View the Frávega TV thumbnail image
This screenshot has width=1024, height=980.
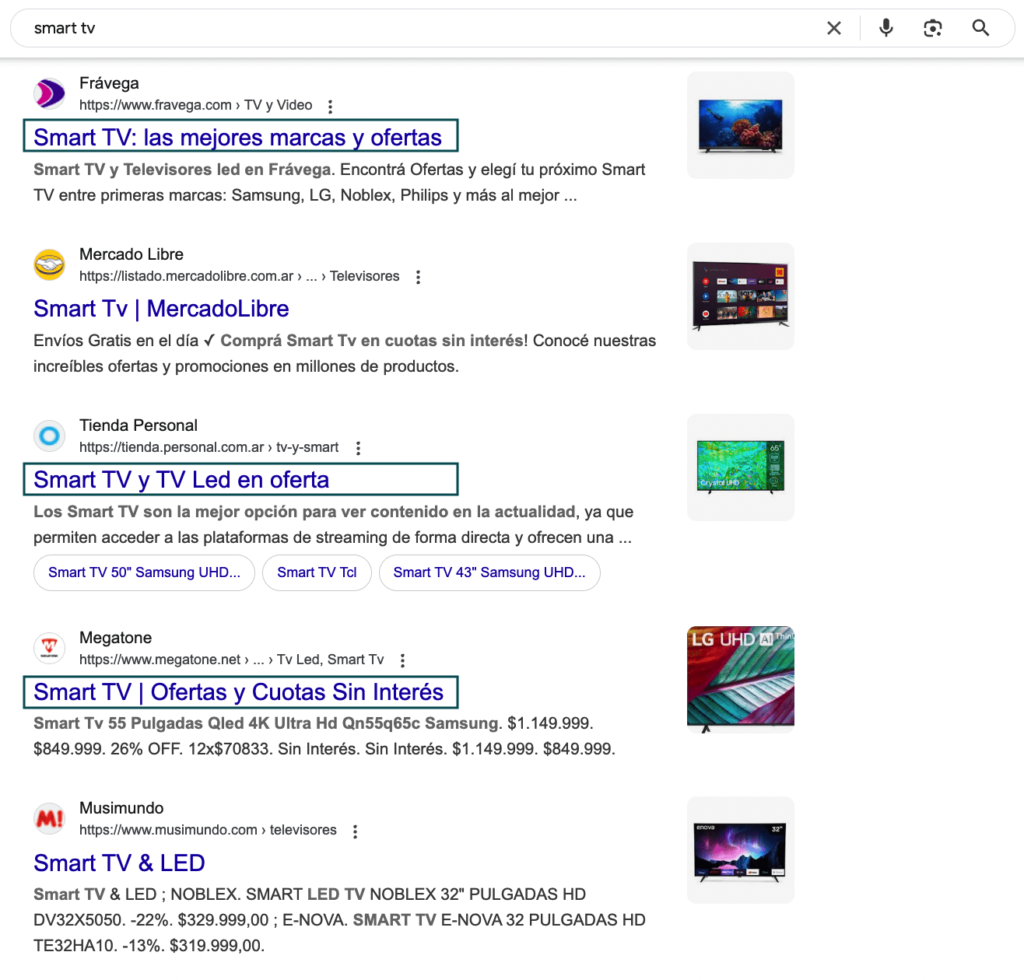pyautogui.click(x=741, y=125)
